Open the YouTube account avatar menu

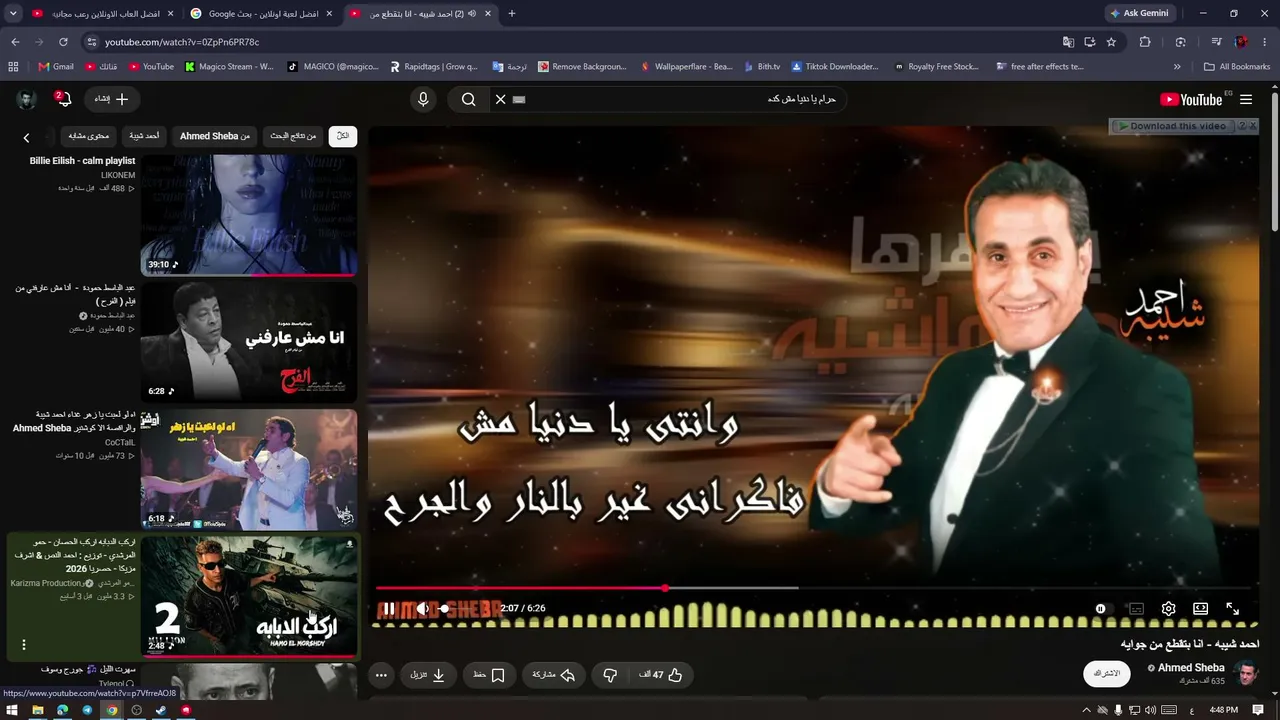pyautogui.click(x=27, y=99)
